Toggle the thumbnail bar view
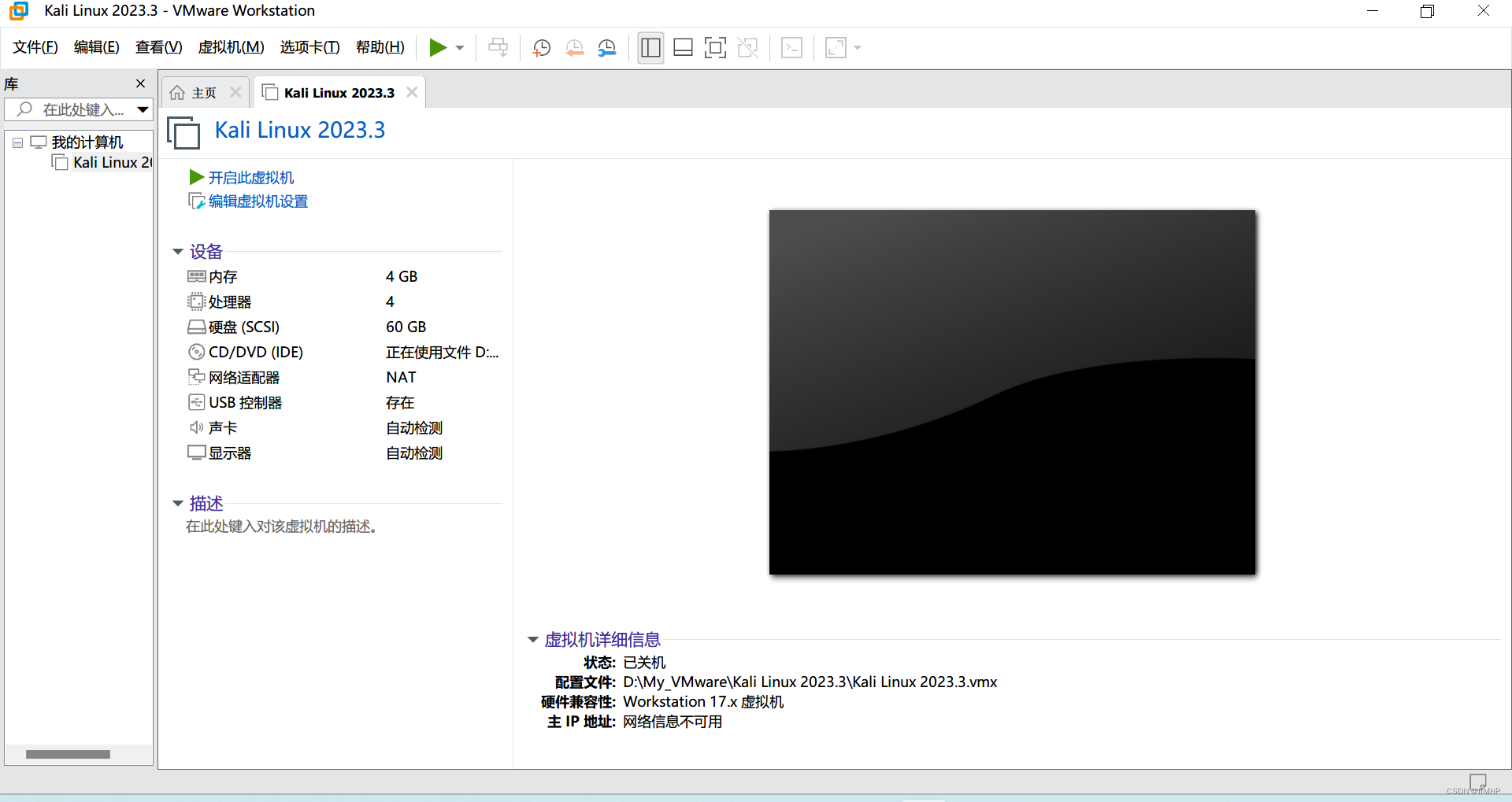The width and height of the screenshot is (1512, 802). (683, 48)
